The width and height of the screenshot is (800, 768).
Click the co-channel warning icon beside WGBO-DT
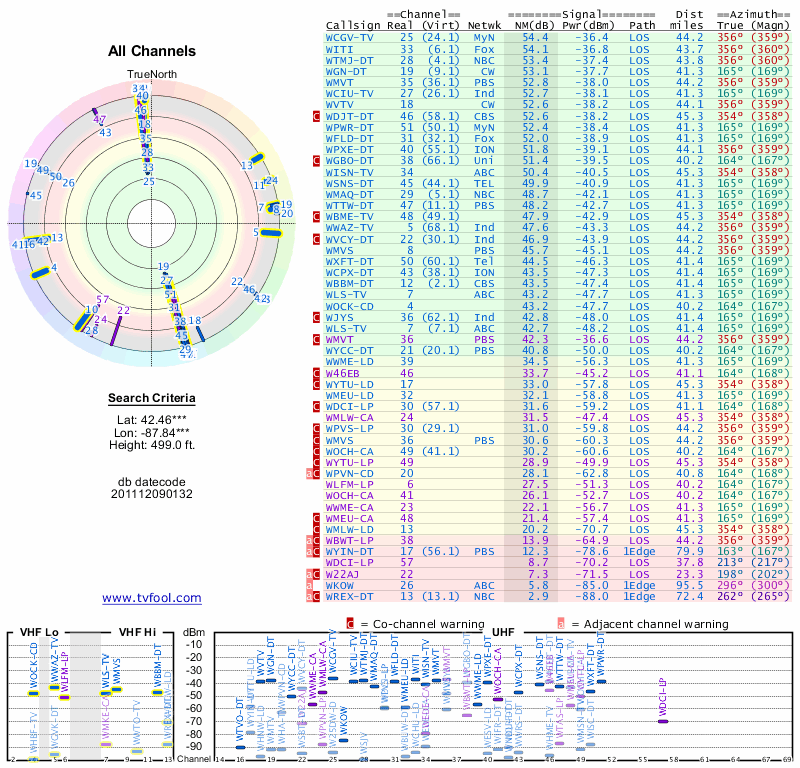(316, 161)
